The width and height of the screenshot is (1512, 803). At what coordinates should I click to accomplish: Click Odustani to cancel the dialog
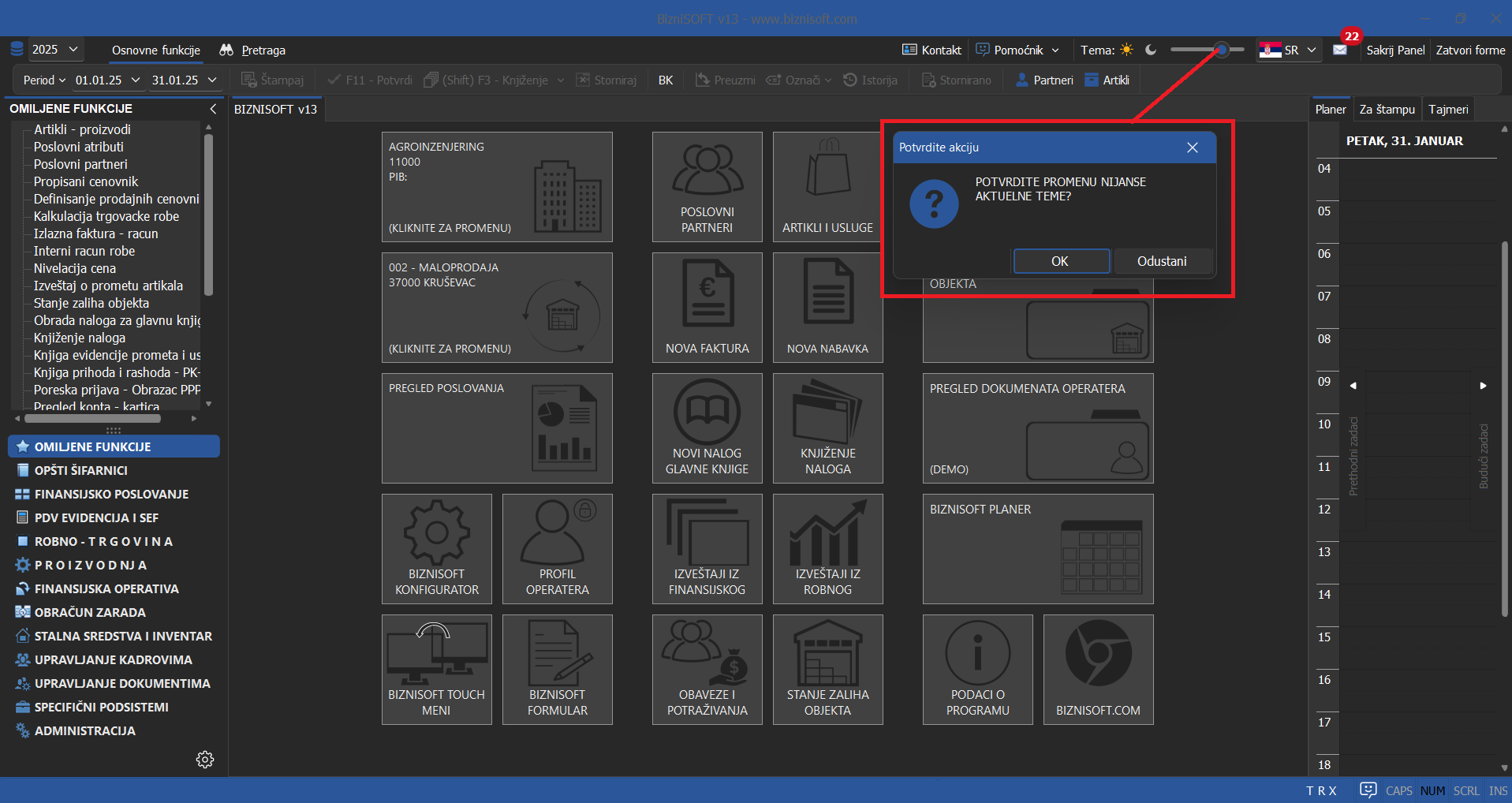[x=1161, y=261]
